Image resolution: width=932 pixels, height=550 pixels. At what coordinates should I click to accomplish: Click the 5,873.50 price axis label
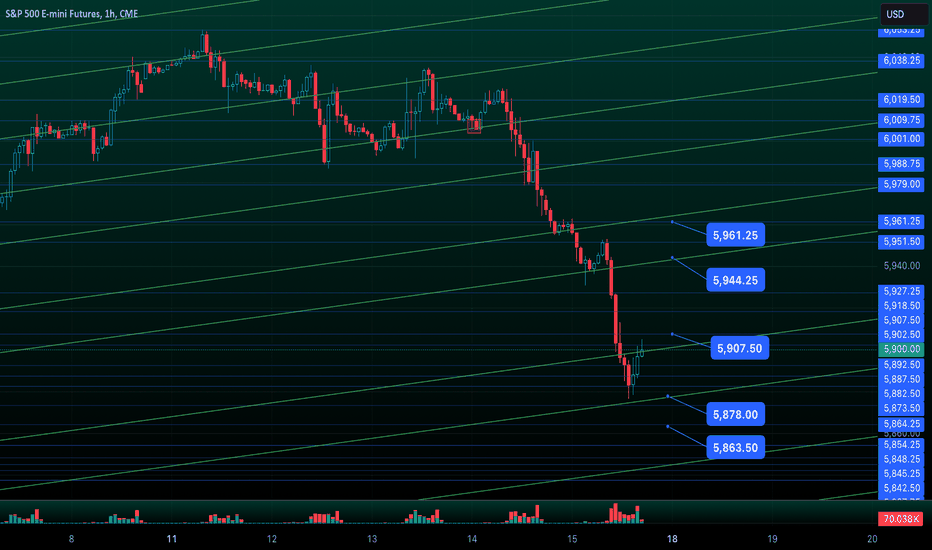click(x=901, y=408)
